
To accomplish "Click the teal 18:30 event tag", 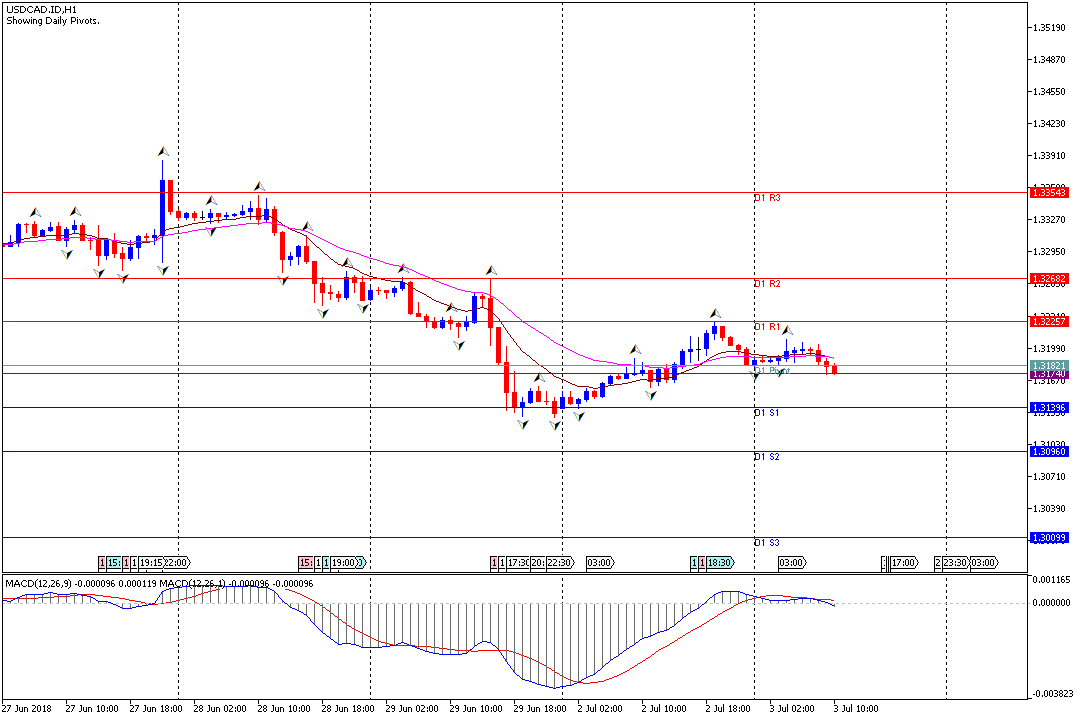I will tap(719, 563).
